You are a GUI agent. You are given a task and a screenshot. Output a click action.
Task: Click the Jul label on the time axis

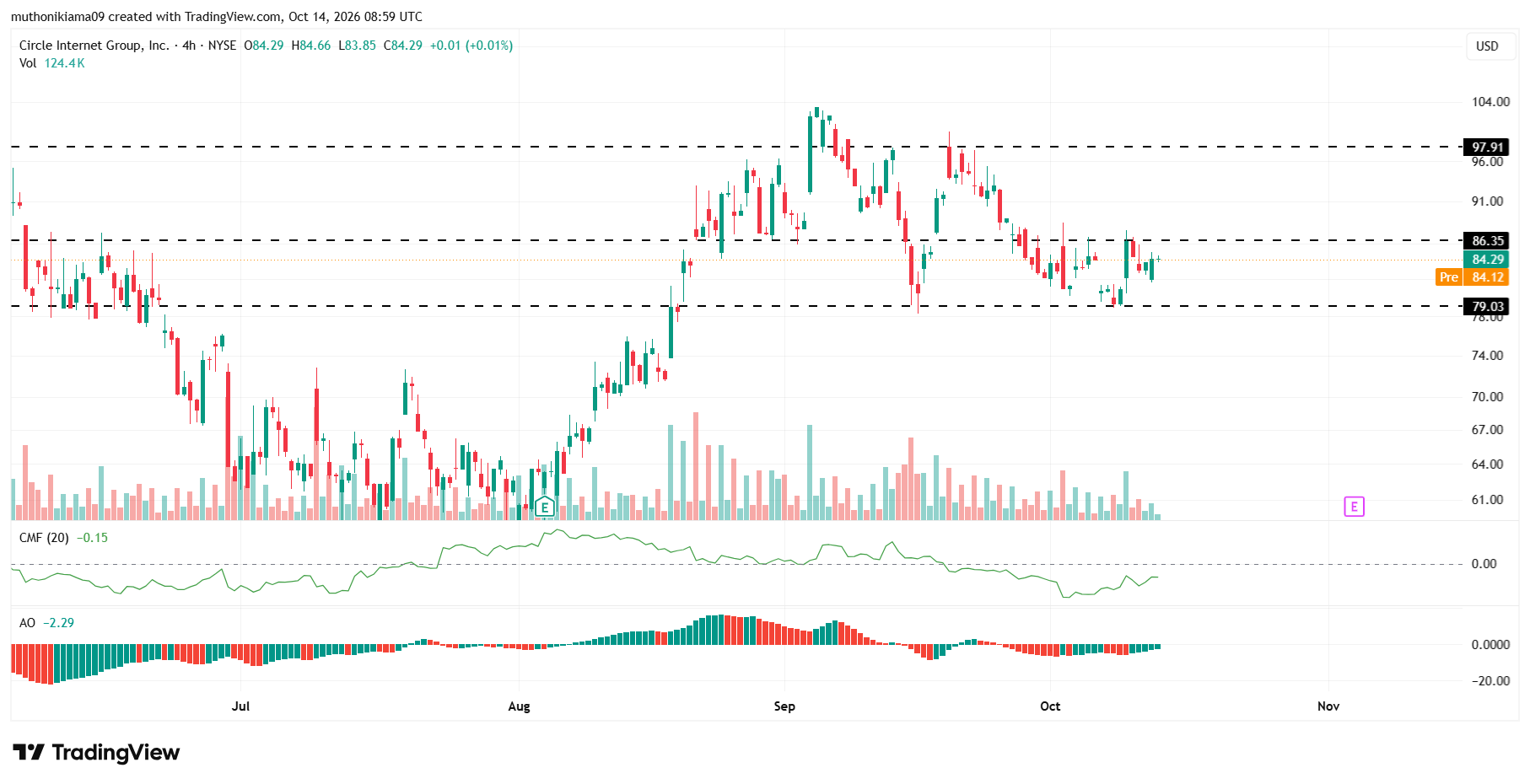tap(240, 706)
